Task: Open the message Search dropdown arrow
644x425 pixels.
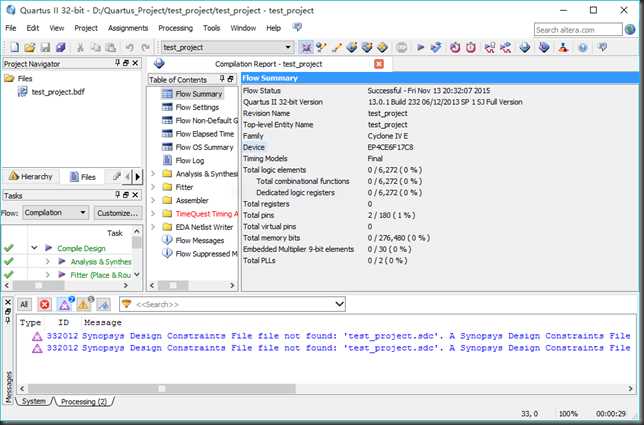Action: (x=339, y=304)
